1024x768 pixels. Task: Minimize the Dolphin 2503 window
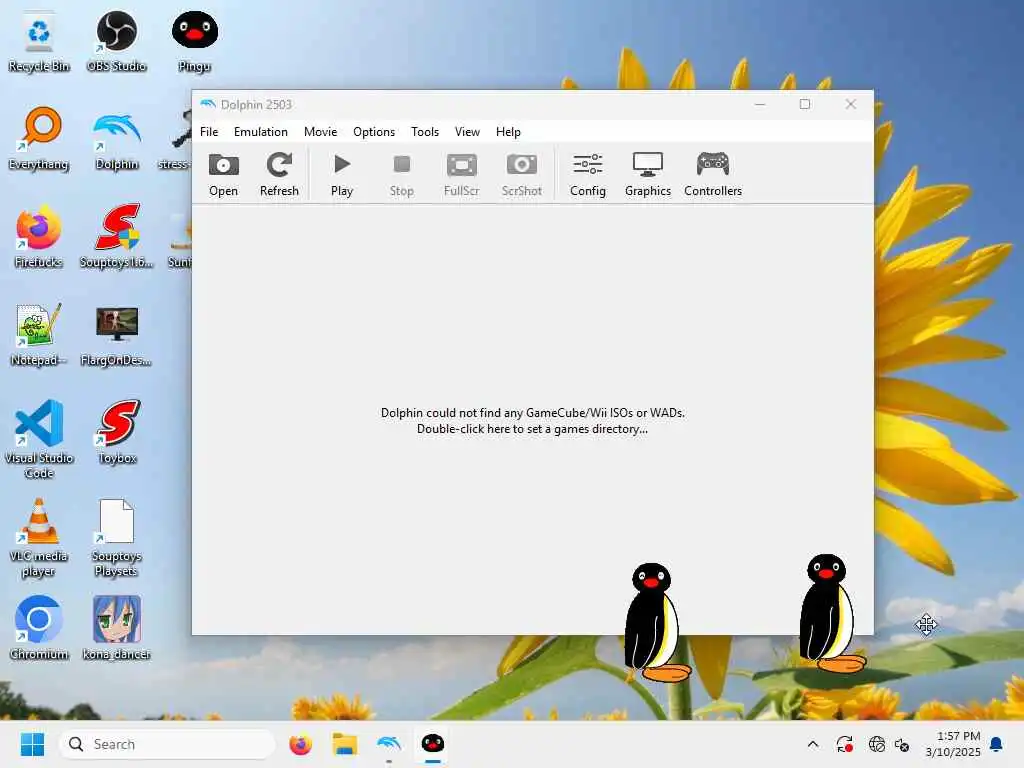760,104
